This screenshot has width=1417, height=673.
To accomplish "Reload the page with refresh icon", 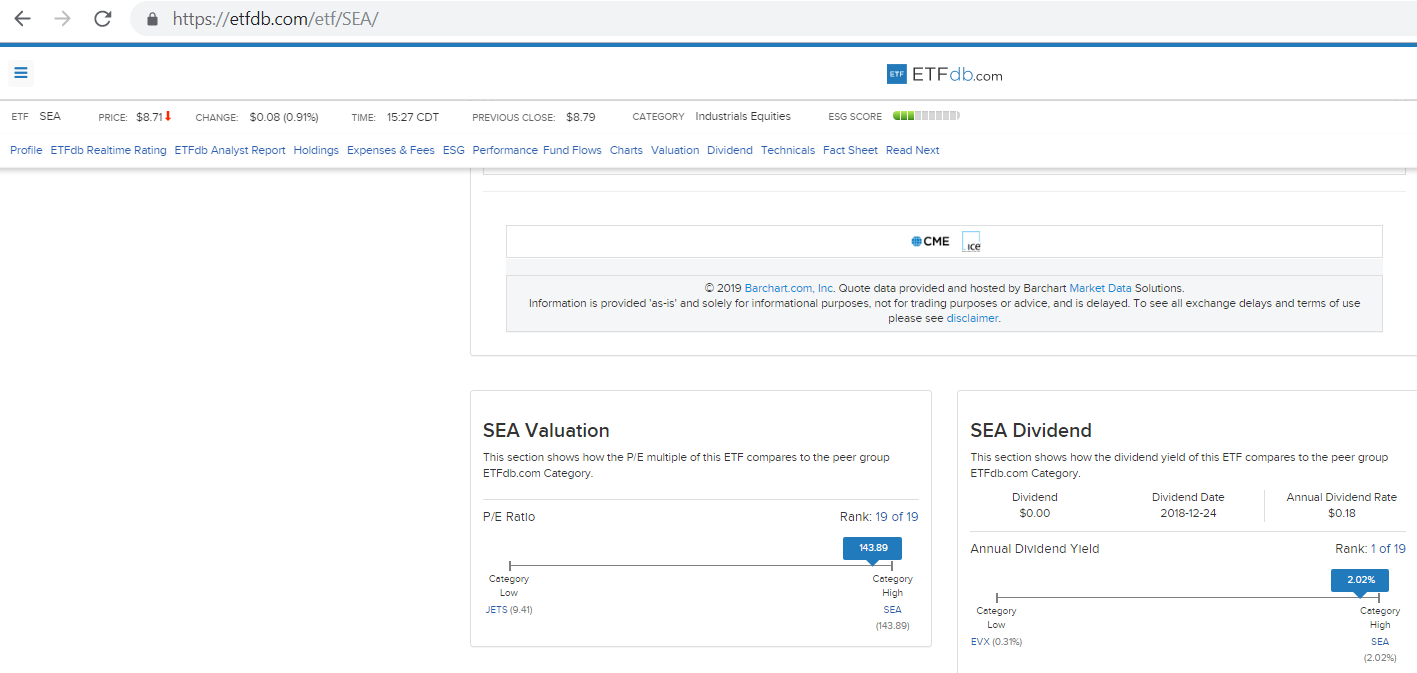I will pyautogui.click(x=102, y=19).
